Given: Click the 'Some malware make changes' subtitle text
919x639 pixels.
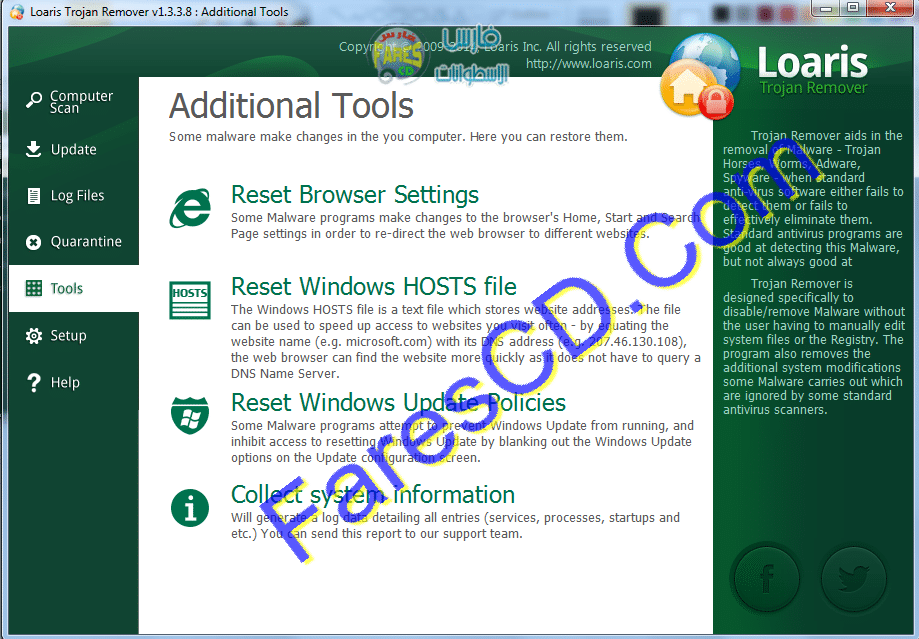Looking at the screenshot, I should coord(398,137).
